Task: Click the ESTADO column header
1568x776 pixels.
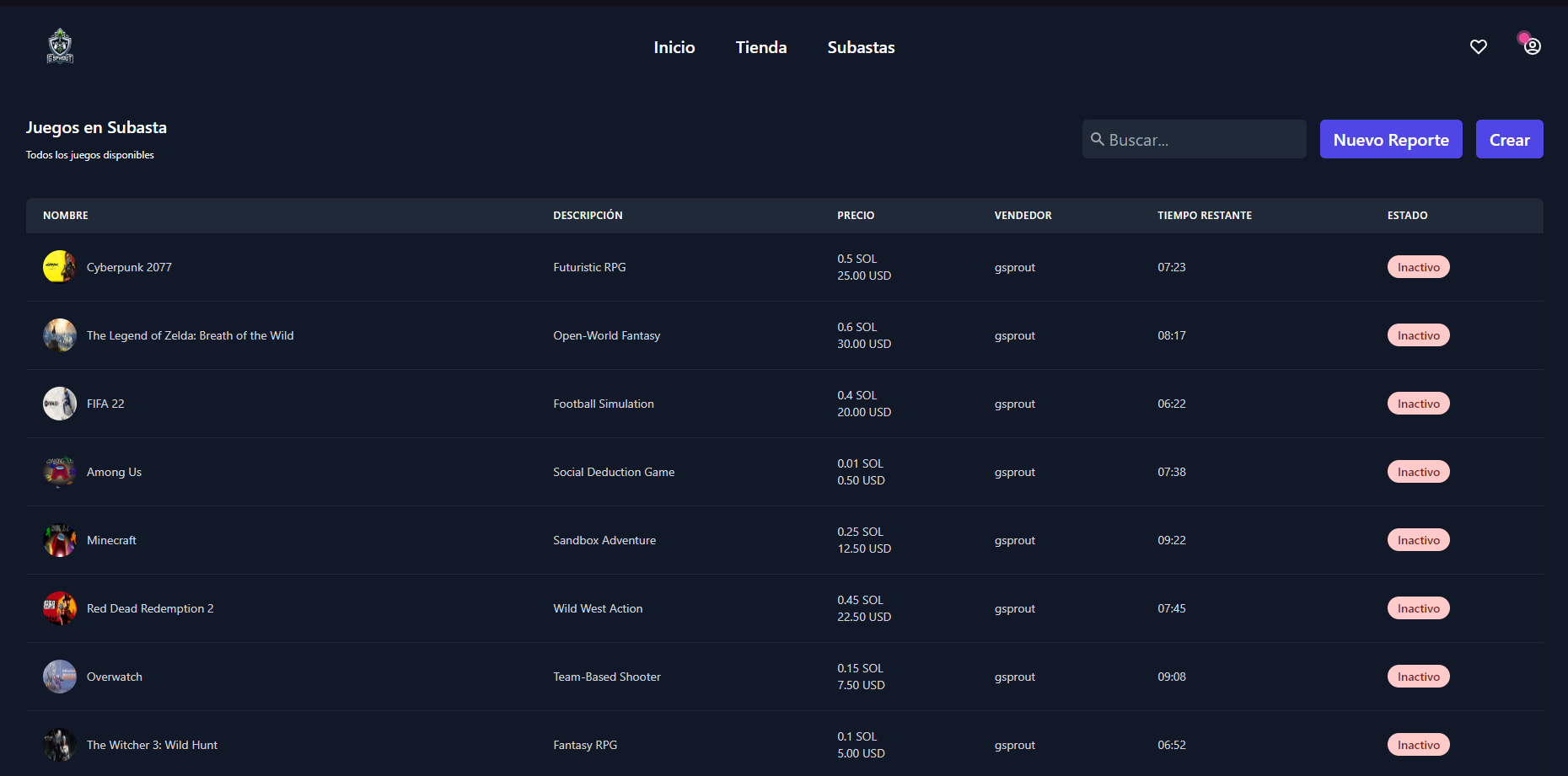Action: (1407, 216)
